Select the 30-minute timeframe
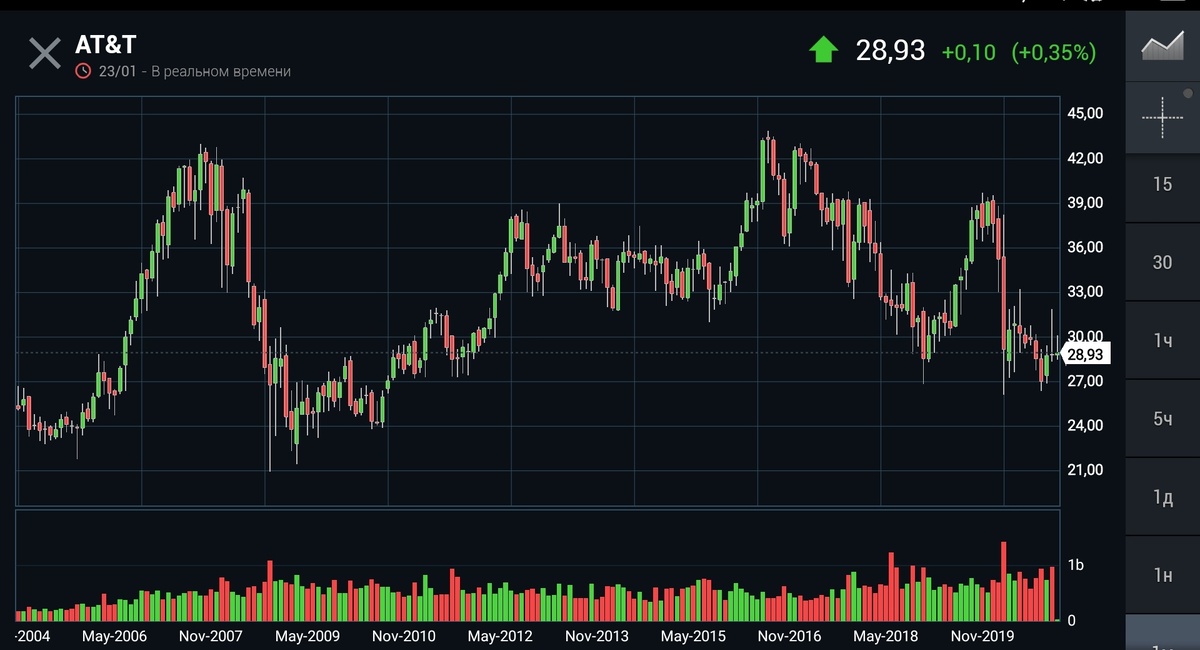Image resolution: width=1200 pixels, height=650 pixels. [1163, 263]
